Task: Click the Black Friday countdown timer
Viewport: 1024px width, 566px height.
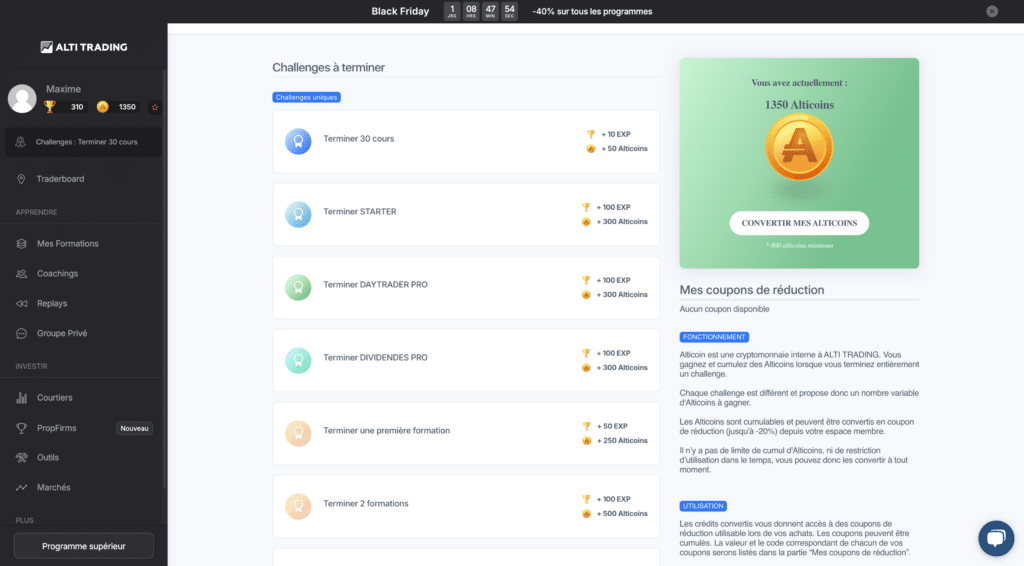Action: click(481, 11)
